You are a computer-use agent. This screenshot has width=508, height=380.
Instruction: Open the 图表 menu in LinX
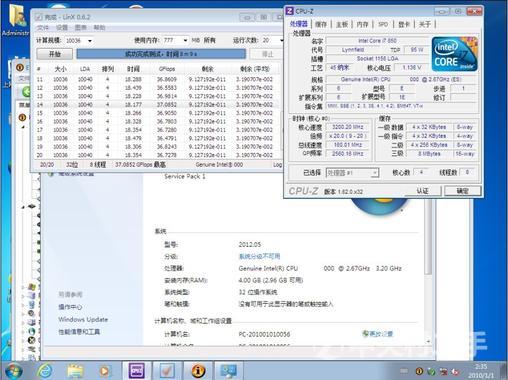tap(81, 28)
